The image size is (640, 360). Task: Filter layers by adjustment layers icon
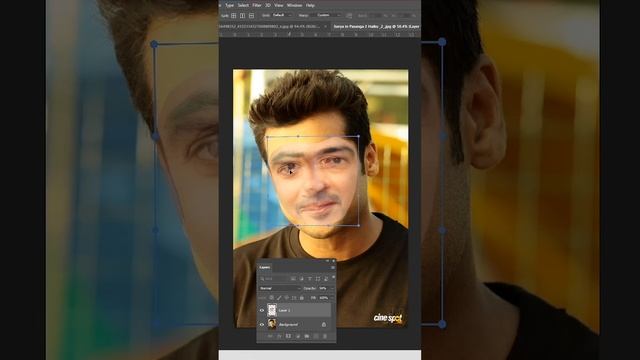(x=301, y=279)
